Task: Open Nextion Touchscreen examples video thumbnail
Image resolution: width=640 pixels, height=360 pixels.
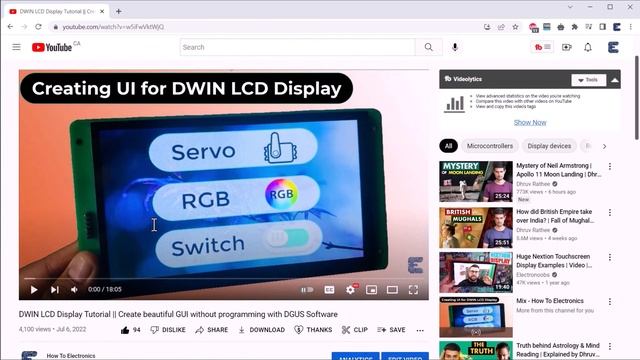Action: click(x=476, y=272)
